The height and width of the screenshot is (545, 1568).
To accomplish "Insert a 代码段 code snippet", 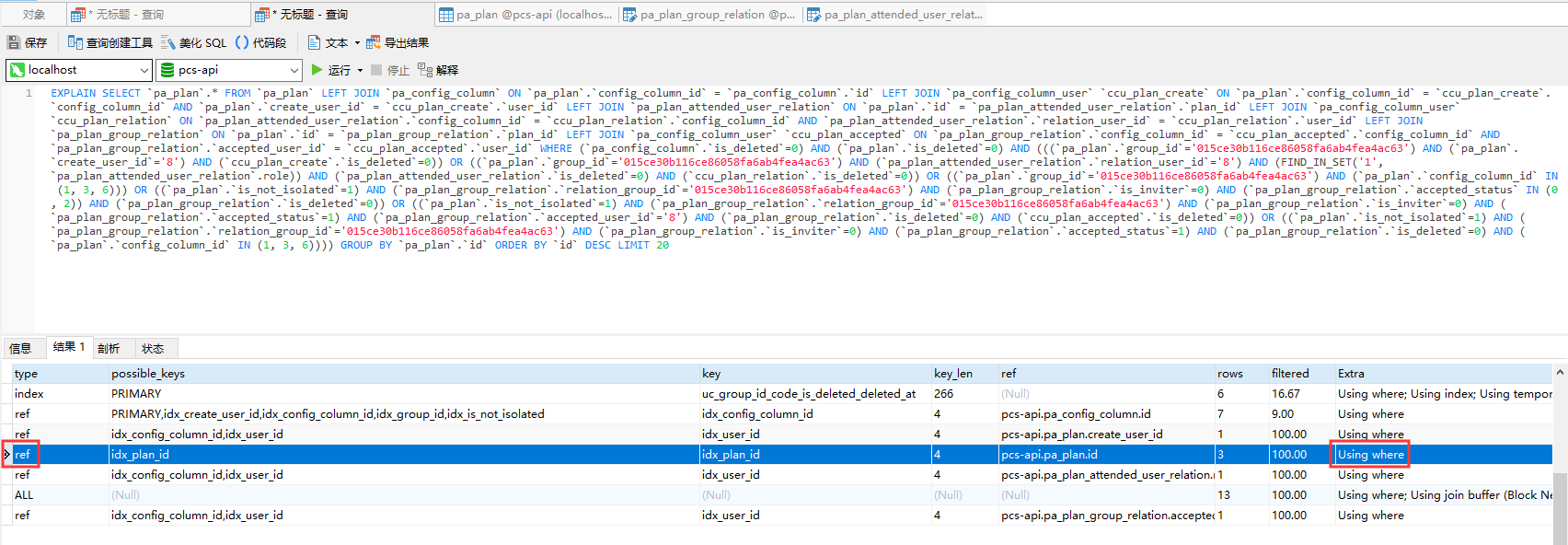I will click(260, 42).
